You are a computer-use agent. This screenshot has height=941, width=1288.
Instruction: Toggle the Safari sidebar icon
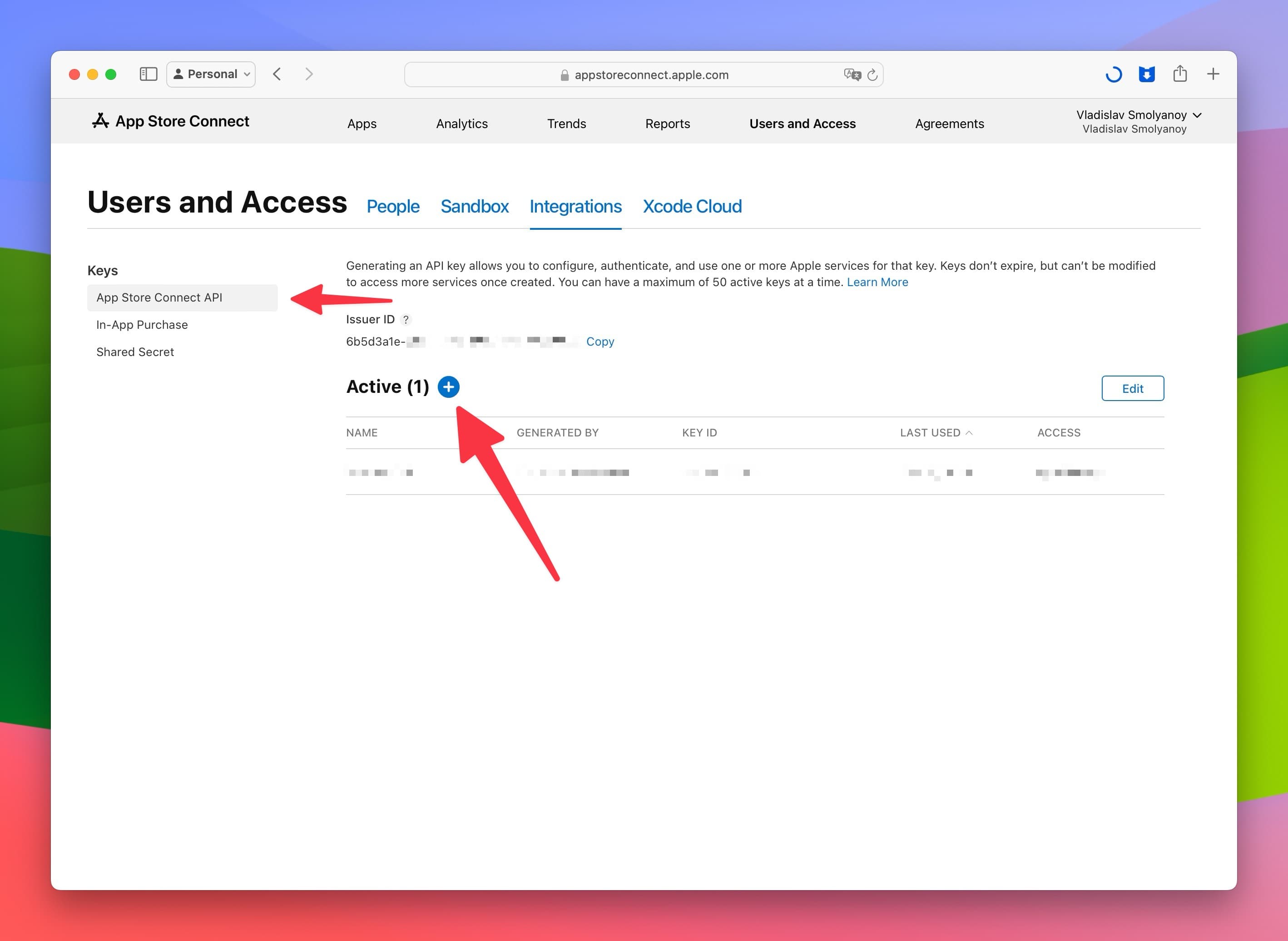[148, 74]
